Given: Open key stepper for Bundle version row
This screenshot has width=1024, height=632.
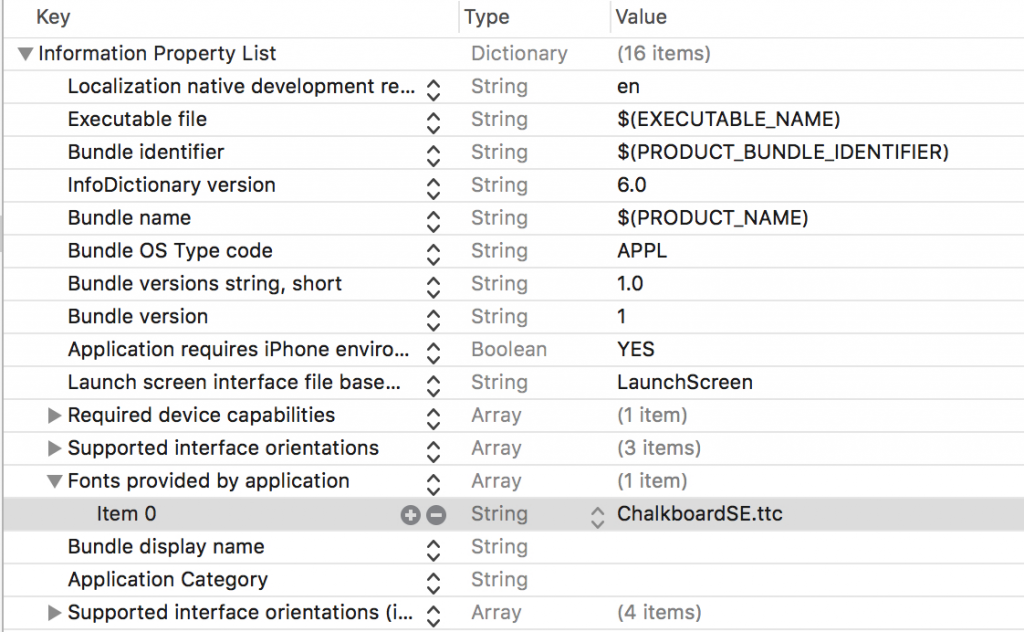Looking at the screenshot, I should click(x=433, y=319).
